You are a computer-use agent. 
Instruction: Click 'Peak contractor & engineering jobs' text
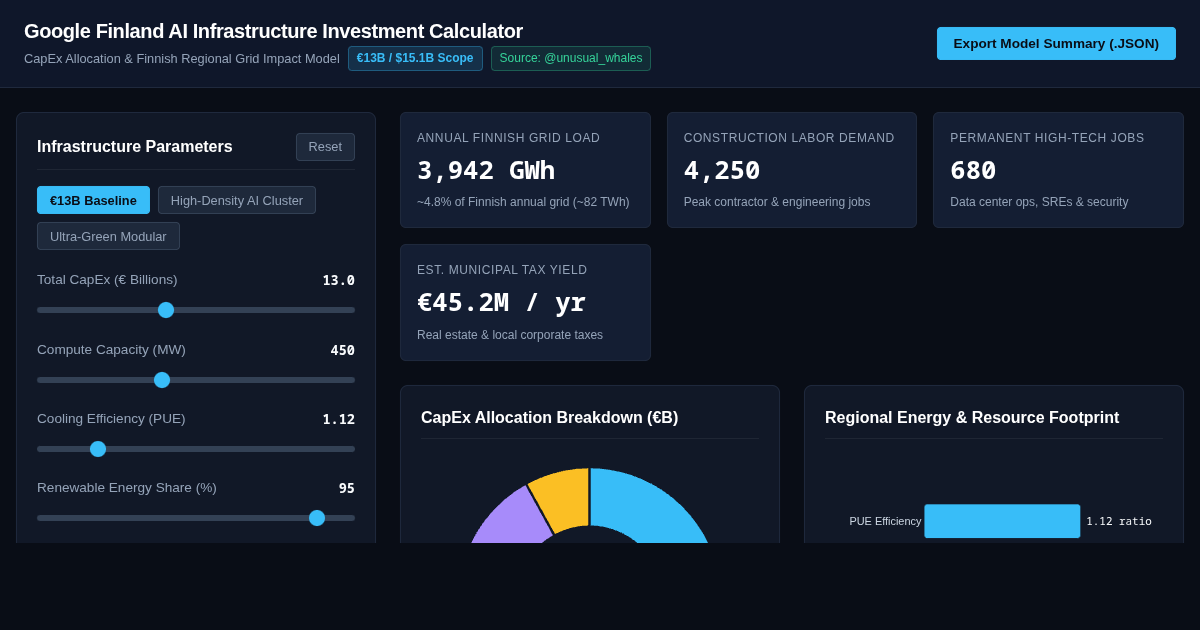[x=777, y=202]
